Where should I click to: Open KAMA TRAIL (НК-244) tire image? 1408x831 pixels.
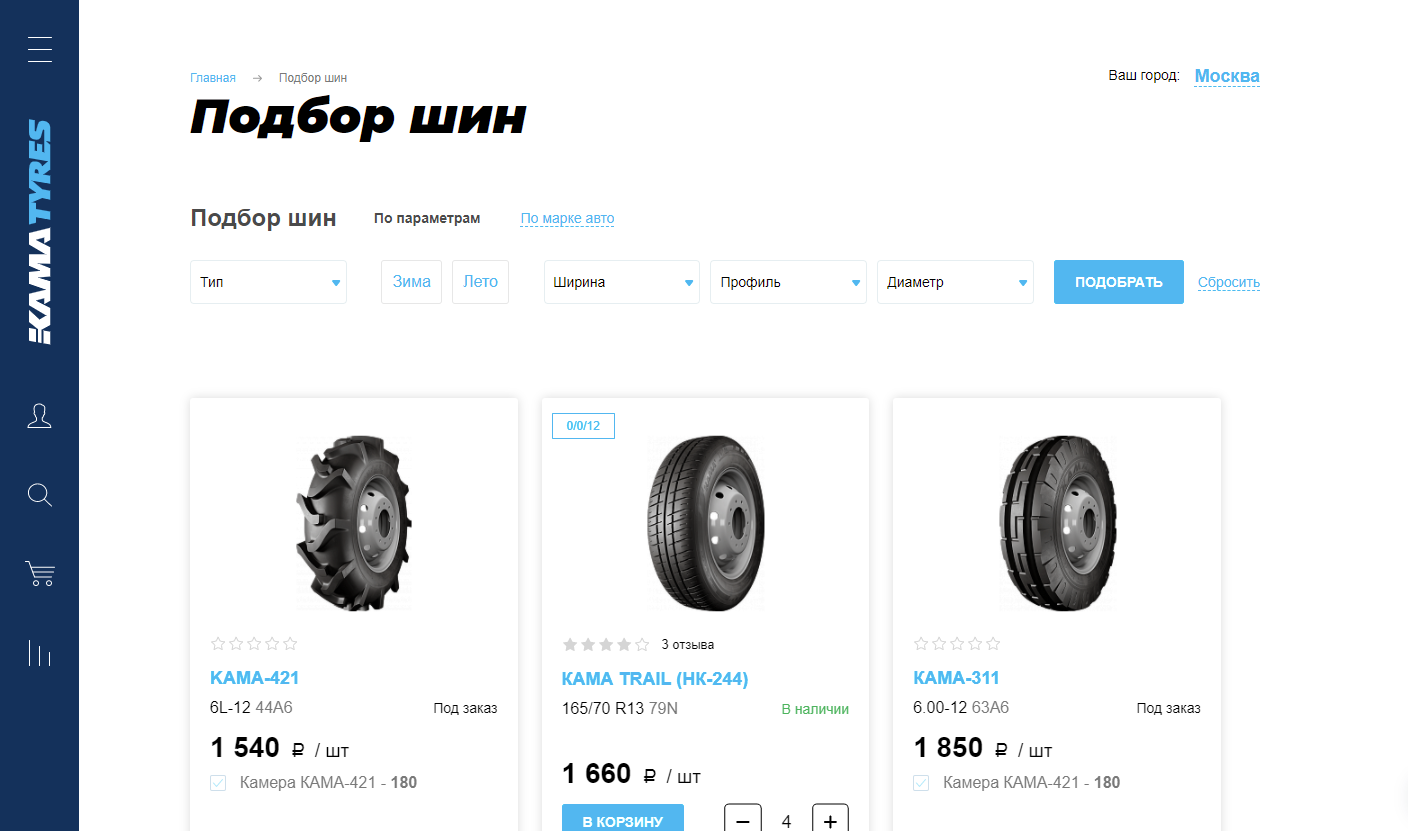pyautogui.click(x=705, y=522)
